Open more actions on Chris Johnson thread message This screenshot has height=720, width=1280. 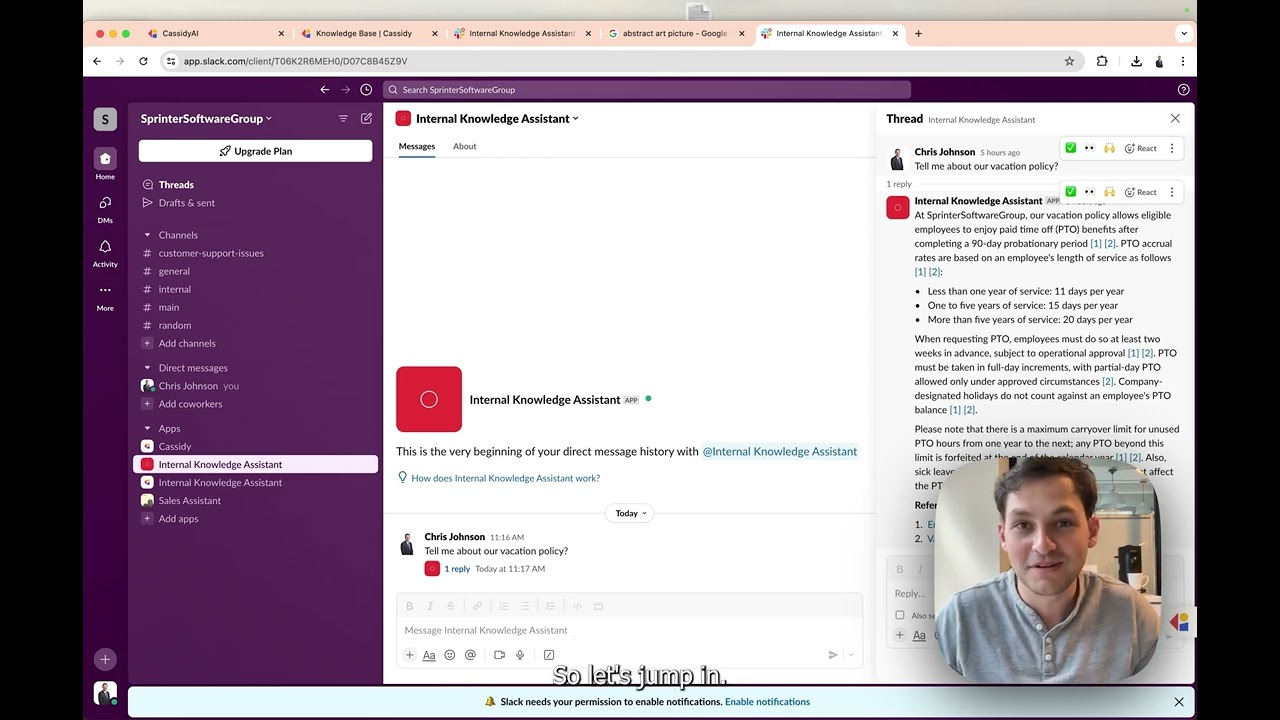[1172, 148]
